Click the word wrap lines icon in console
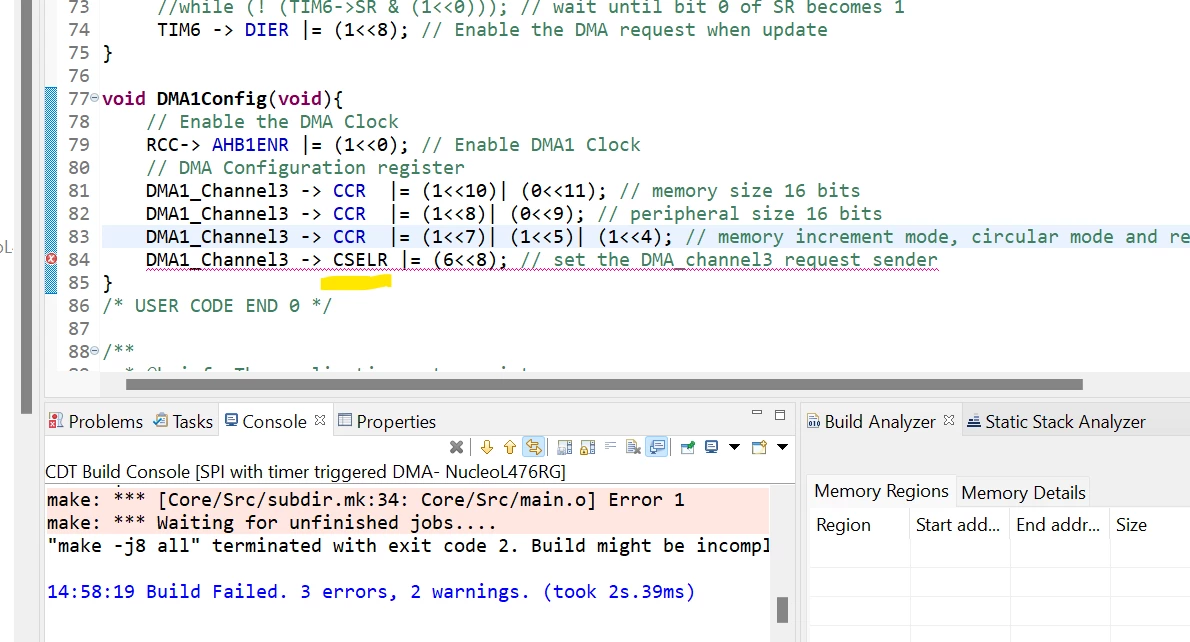This screenshot has height=642, width=1190. pyautogui.click(x=610, y=445)
